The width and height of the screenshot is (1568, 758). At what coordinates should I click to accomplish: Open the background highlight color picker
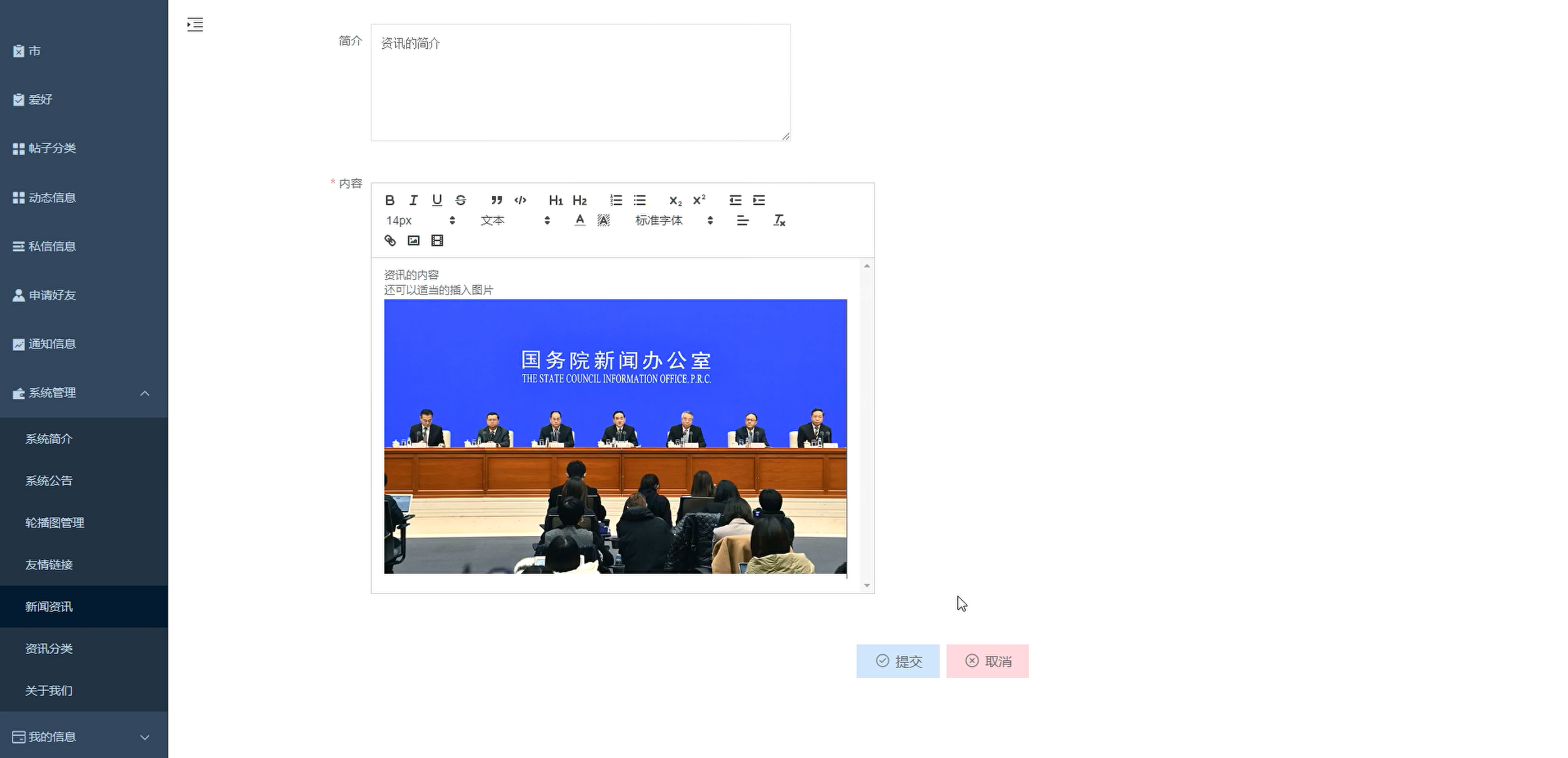point(603,220)
